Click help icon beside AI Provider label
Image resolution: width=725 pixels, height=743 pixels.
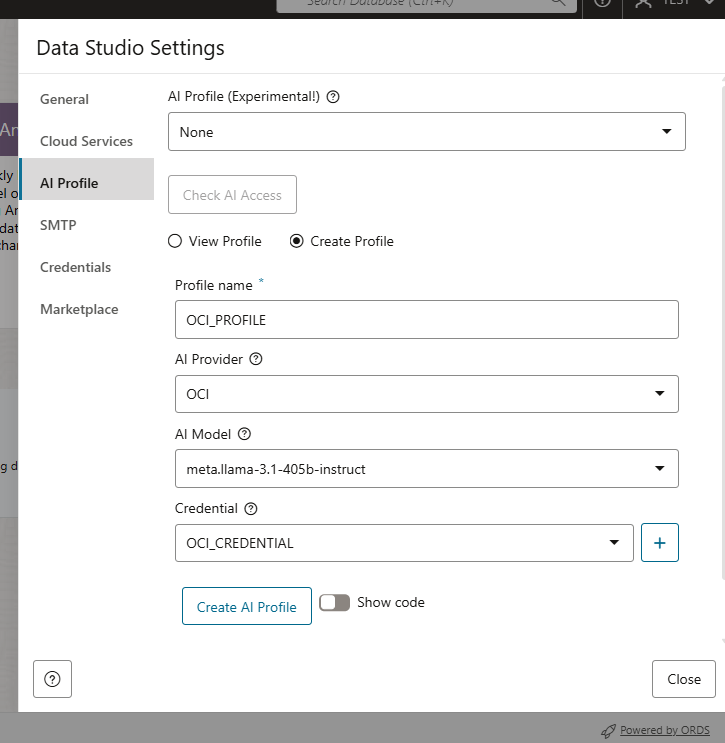pos(256,359)
